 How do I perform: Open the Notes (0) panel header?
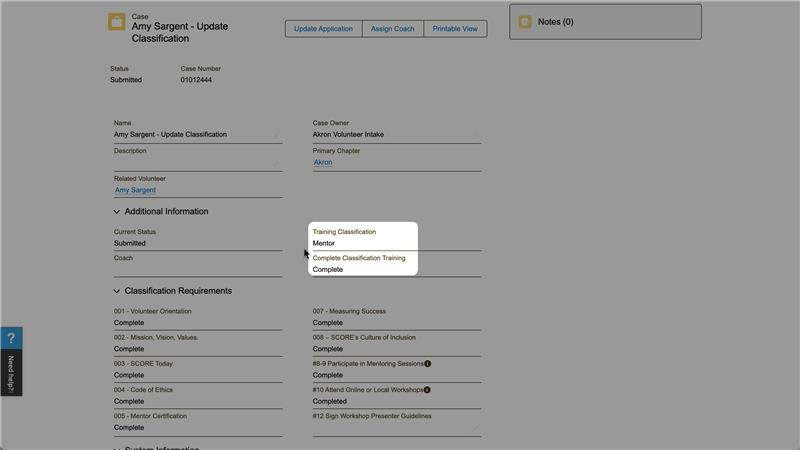pyautogui.click(x=556, y=22)
